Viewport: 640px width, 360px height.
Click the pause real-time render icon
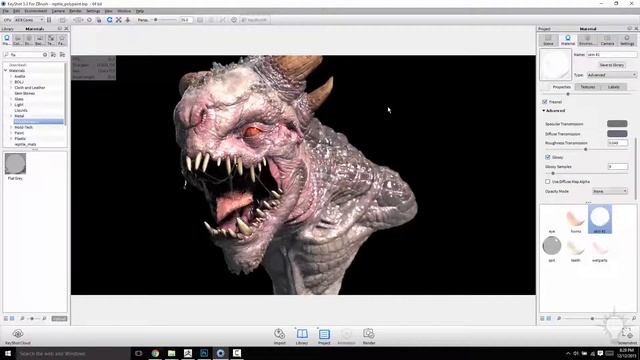click(x=49, y=20)
